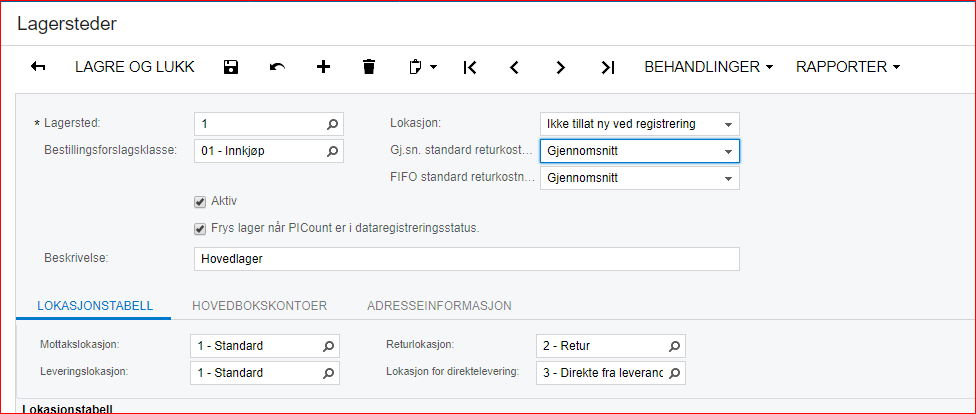Image resolution: width=976 pixels, height=414 pixels.
Task: Add new record with plus icon
Action: (x=323, y=67)
